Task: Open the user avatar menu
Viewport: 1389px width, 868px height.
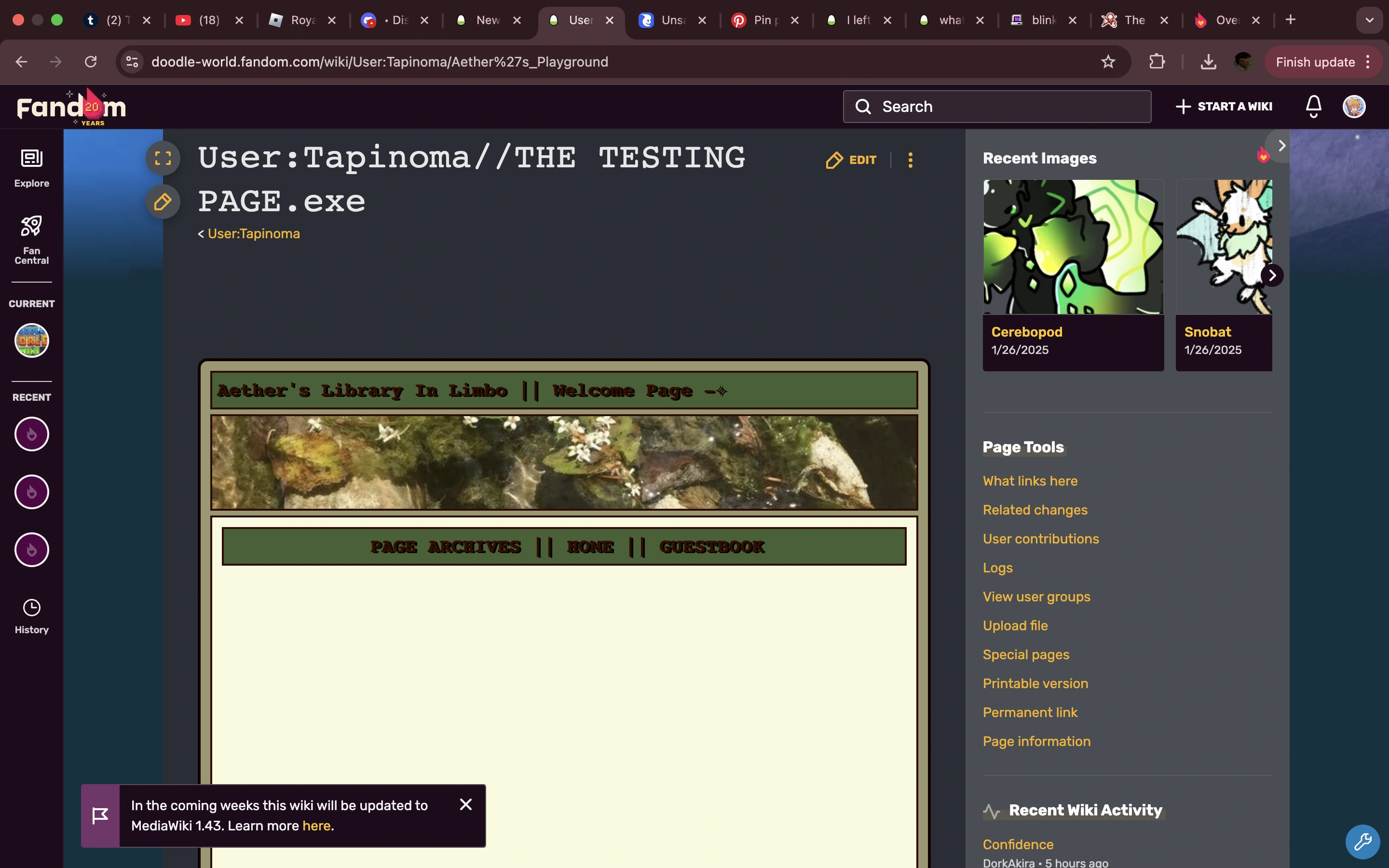Action: click(x=1353, y=106)
